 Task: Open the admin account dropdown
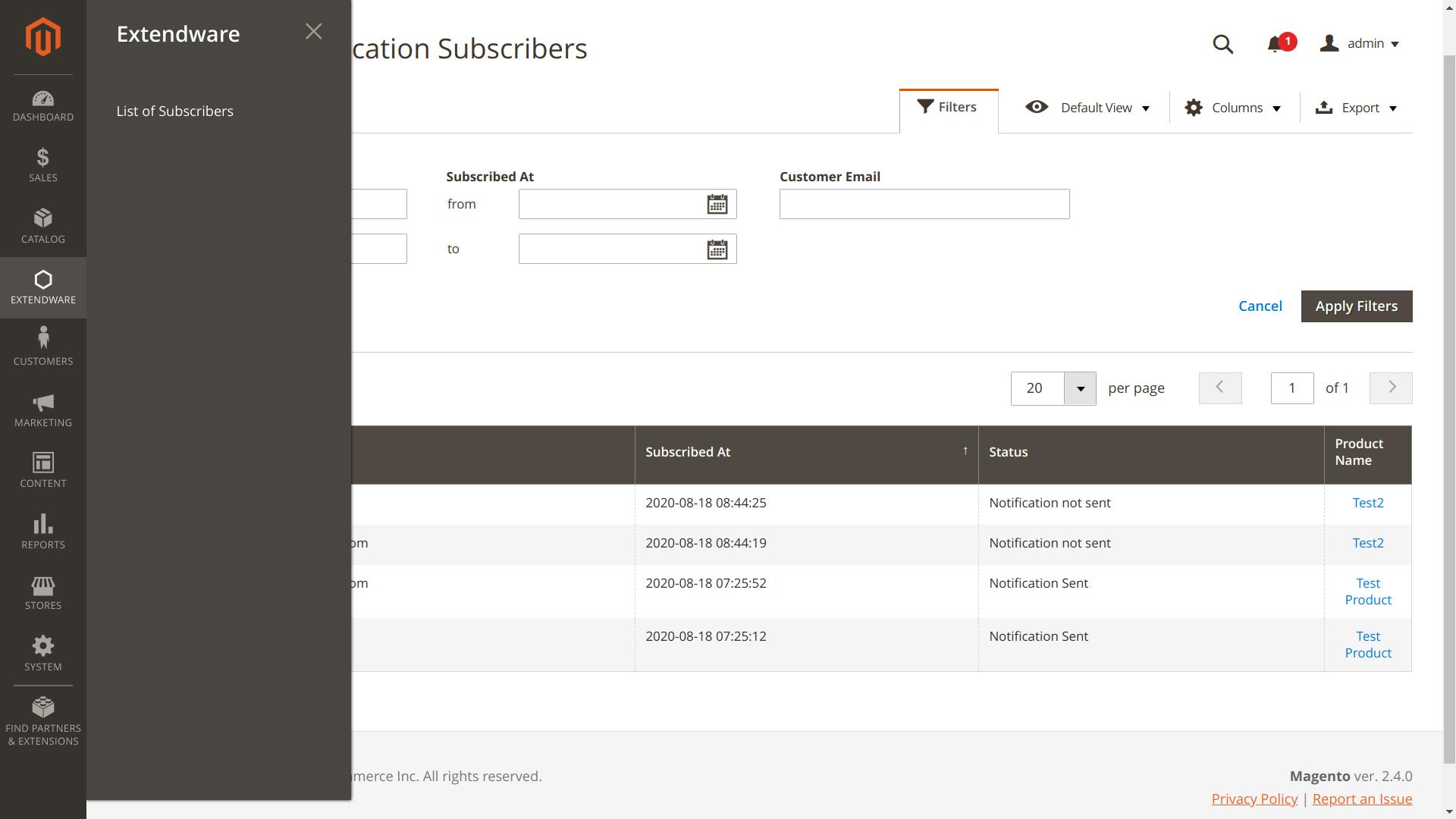[x=1360, y=43]
